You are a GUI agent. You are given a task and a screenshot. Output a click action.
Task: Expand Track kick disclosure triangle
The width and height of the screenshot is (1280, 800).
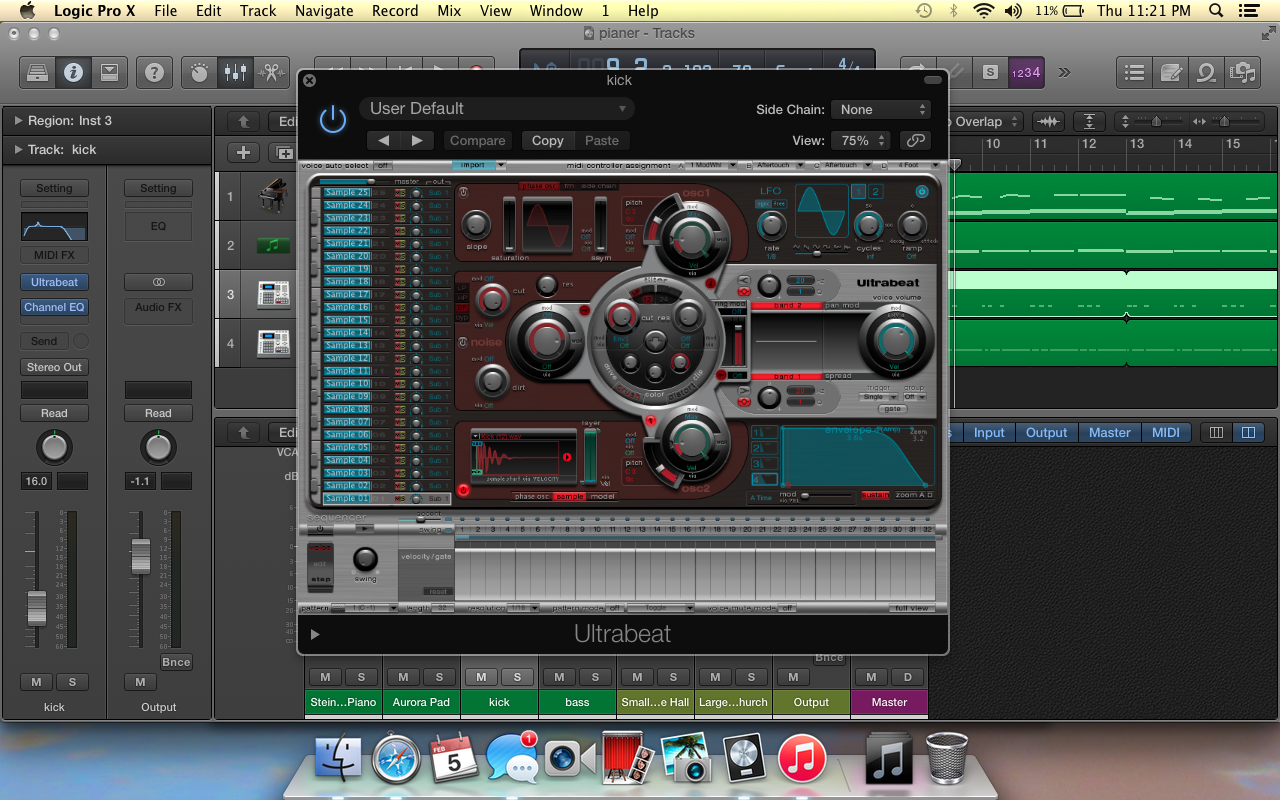pos(18,149)
